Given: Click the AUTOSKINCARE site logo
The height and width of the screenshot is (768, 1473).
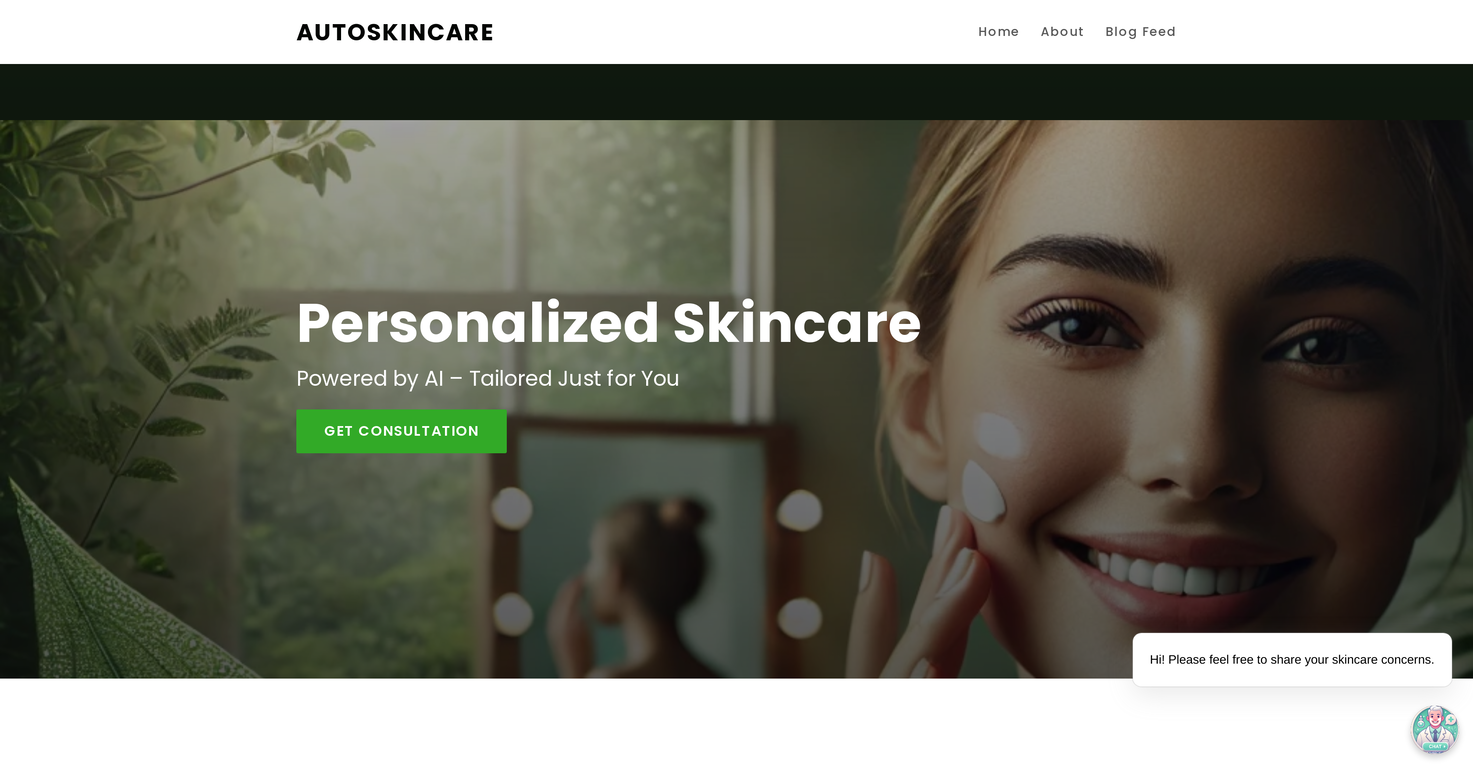Looking at the screenshot, I should pyautogui.click(x=395, y=32).
